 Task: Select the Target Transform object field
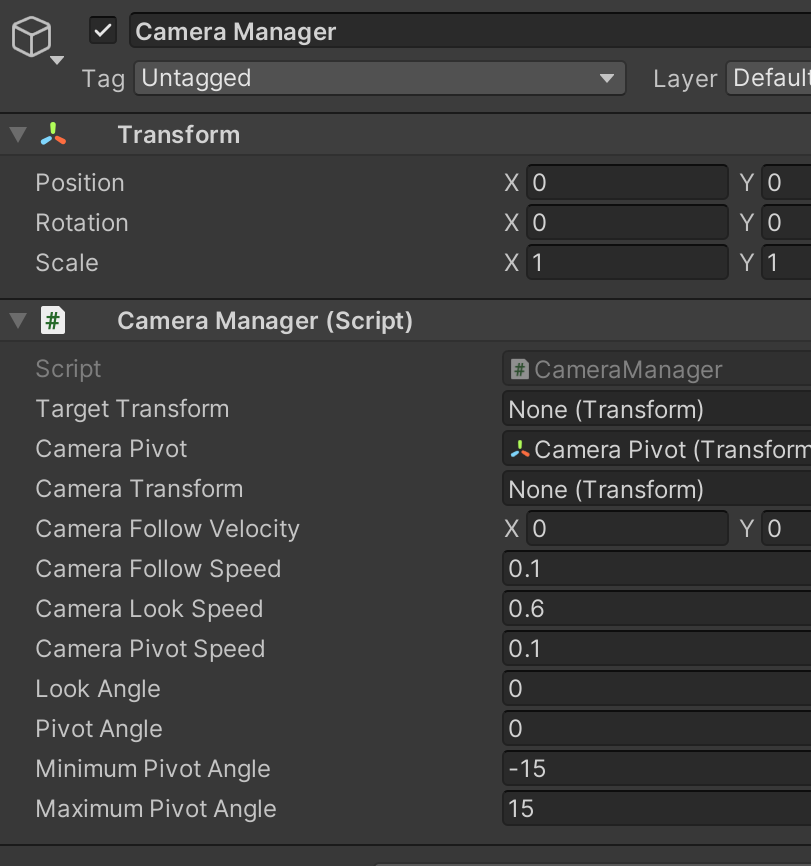(x=656, y=409)
